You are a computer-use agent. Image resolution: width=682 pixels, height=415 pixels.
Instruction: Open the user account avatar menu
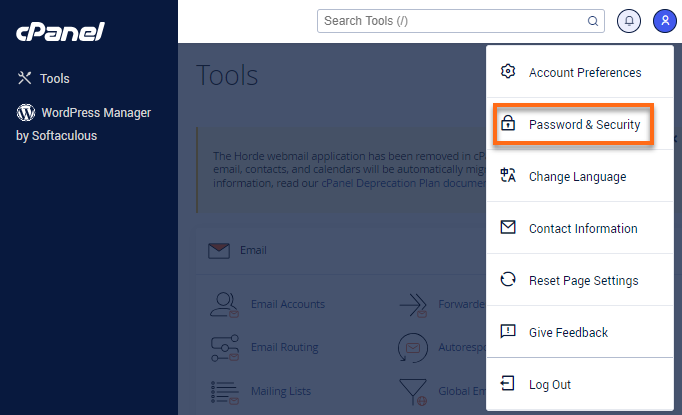click(664, 20)
